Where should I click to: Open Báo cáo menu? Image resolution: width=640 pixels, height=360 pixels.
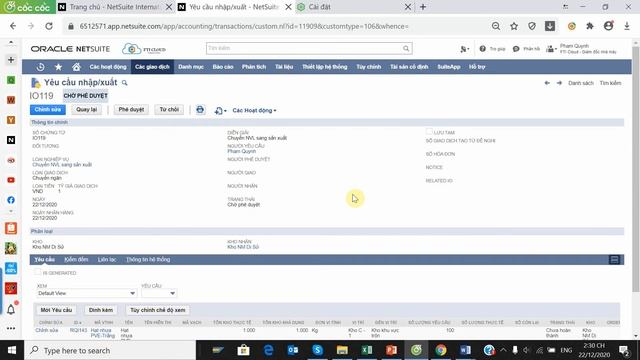(x=223, y=67)
